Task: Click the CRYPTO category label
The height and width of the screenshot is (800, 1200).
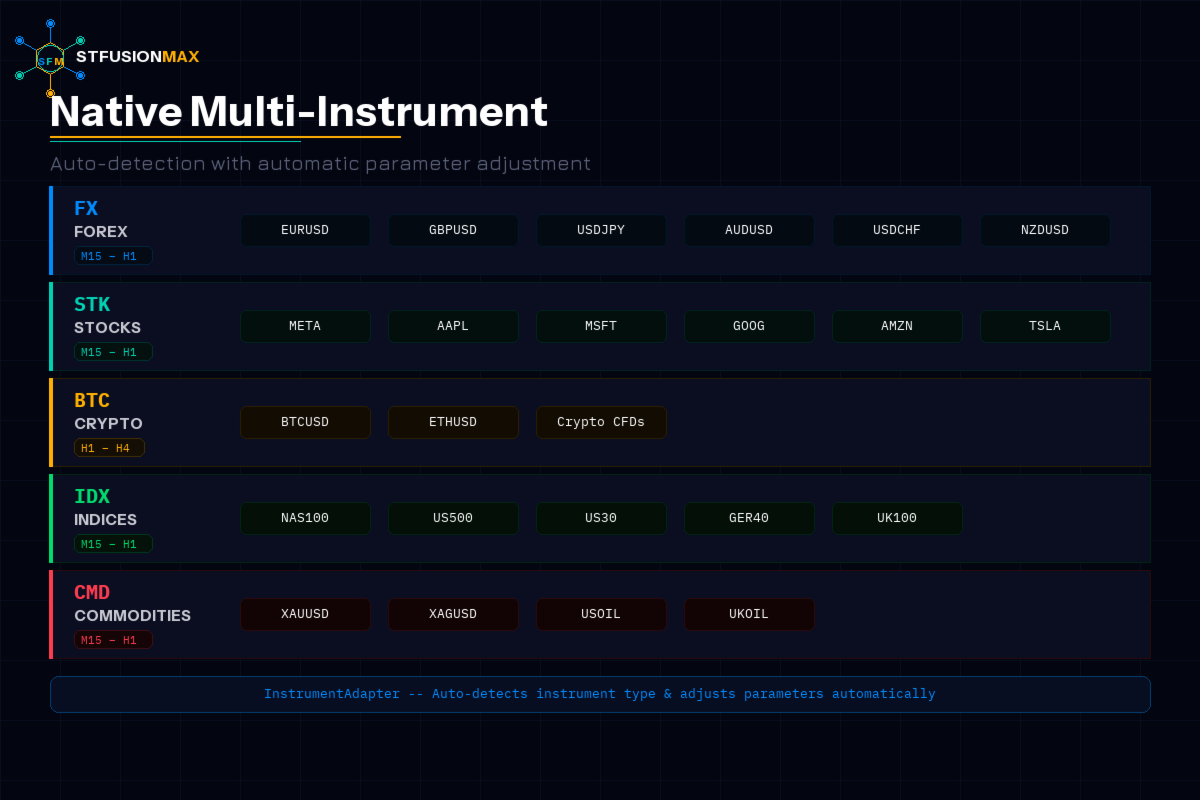Action: (x=108, y=424)
